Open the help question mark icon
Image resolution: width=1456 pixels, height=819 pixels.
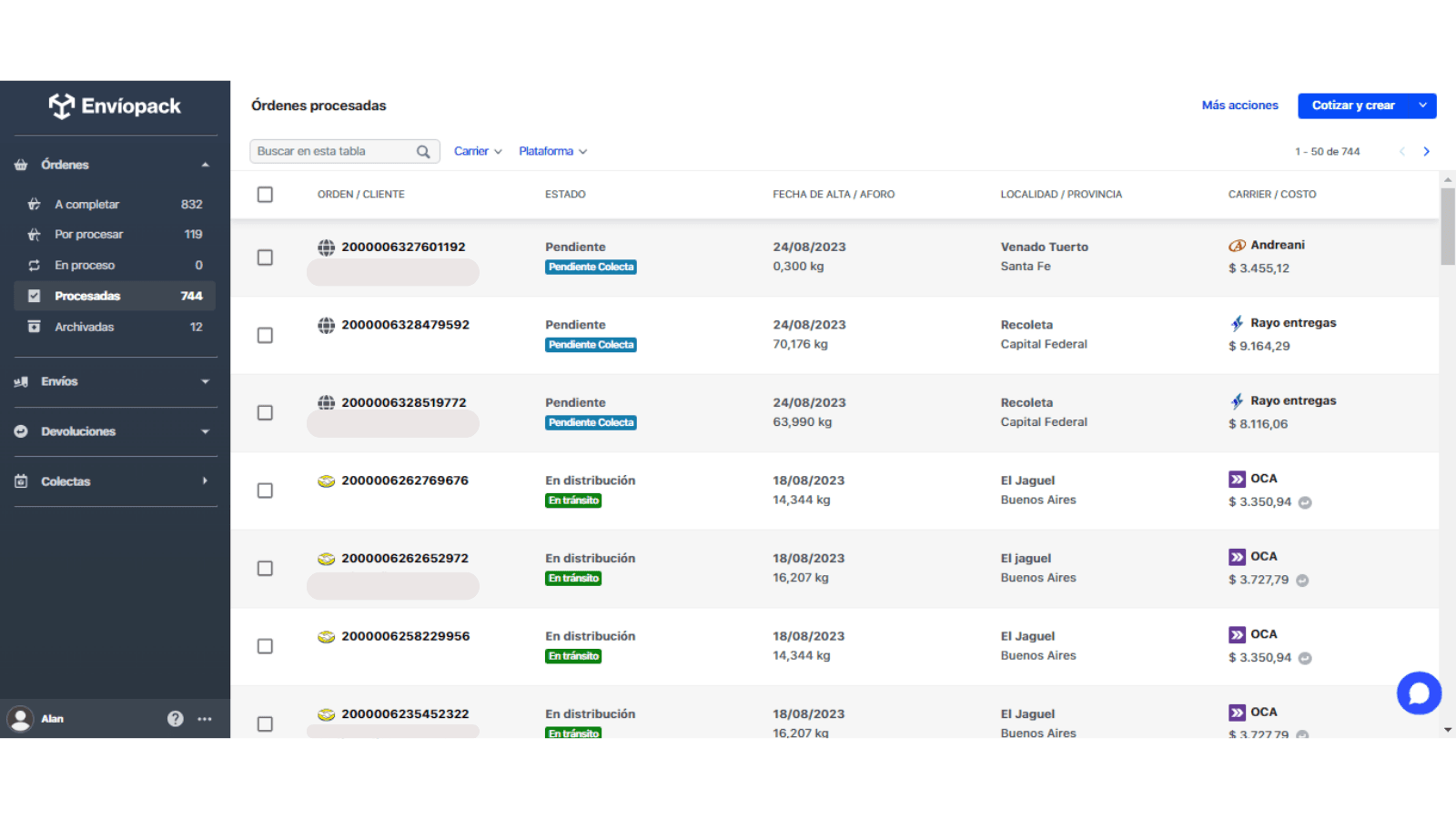pos(176,719)
